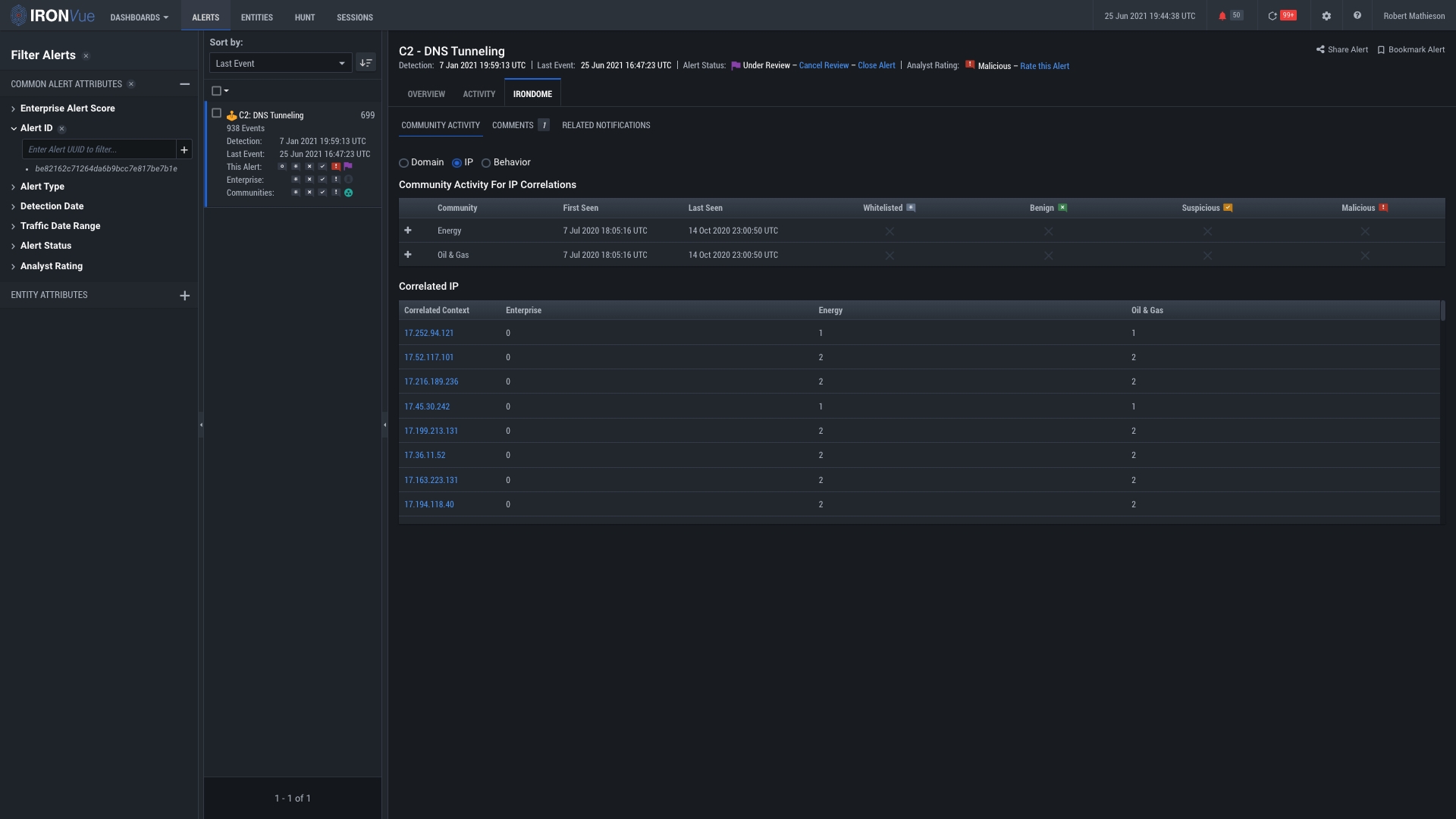Screen dimensions: 1456x819
Task: Expand the Energy community row
Action: [x=408, y=231]
